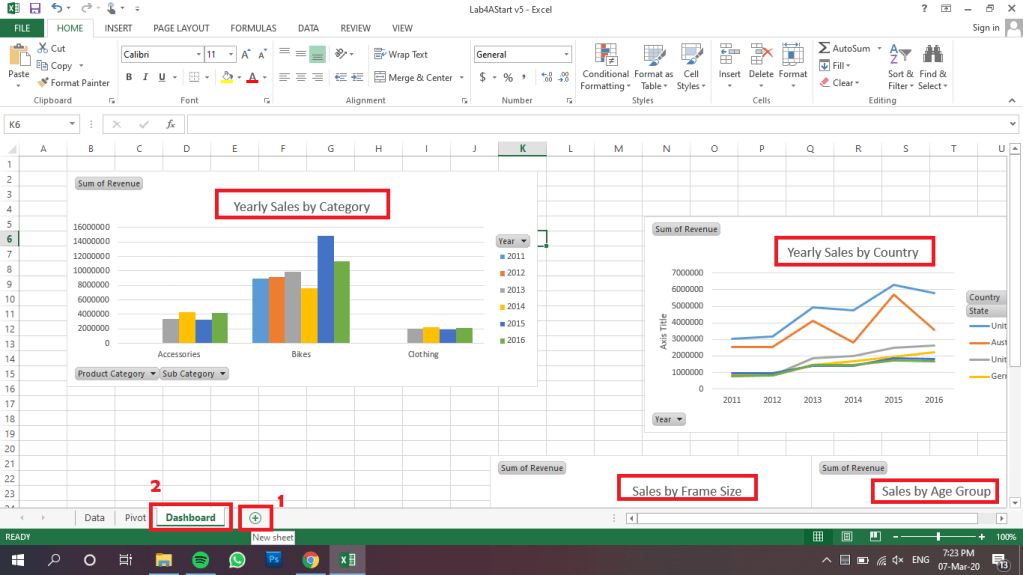Toggle Italic formatting
The image size is (1023, 575).
tap(146, 78)
